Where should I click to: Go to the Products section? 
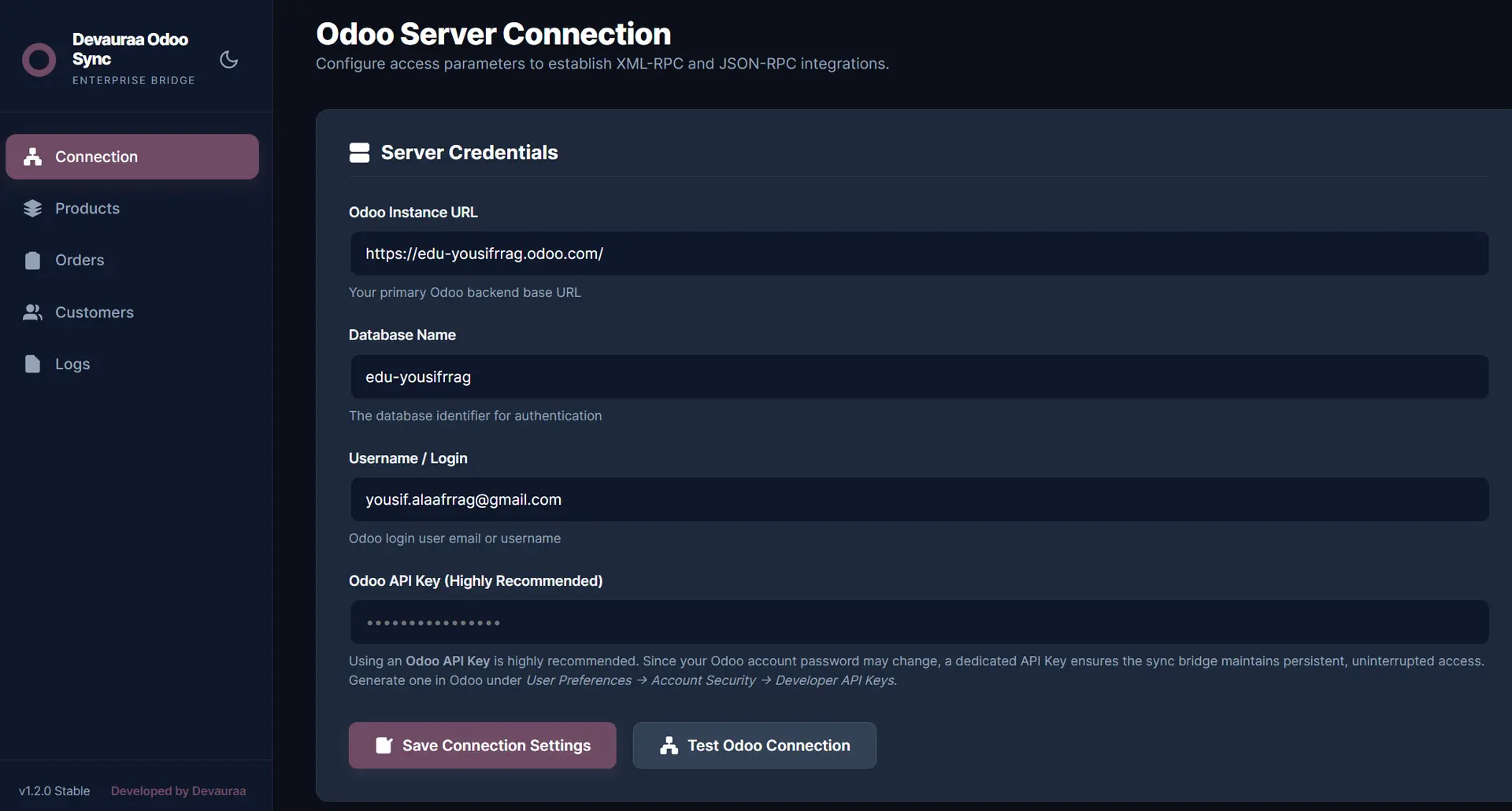coord(132,209)
